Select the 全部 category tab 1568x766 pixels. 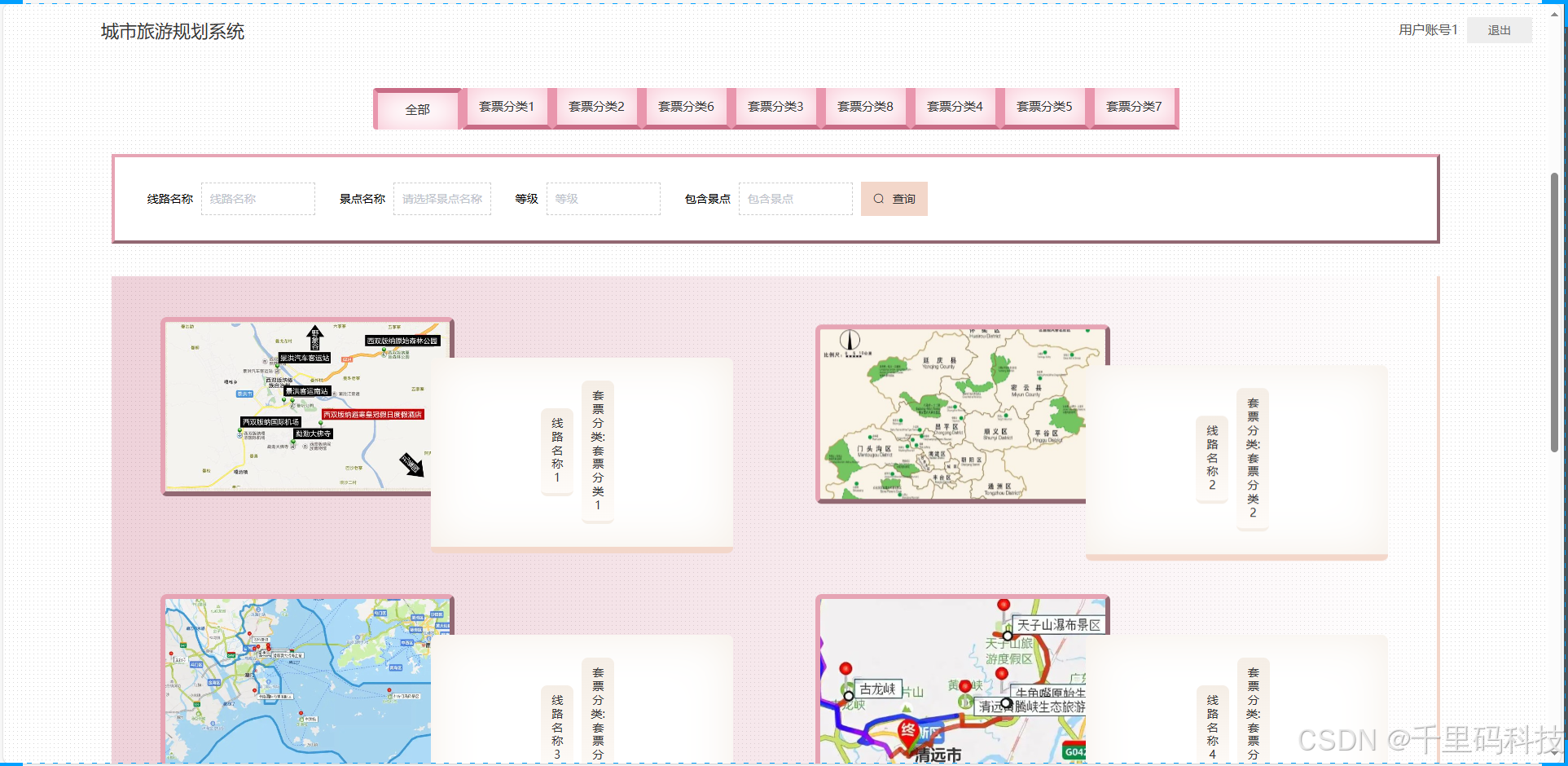(x=418, y=109)
